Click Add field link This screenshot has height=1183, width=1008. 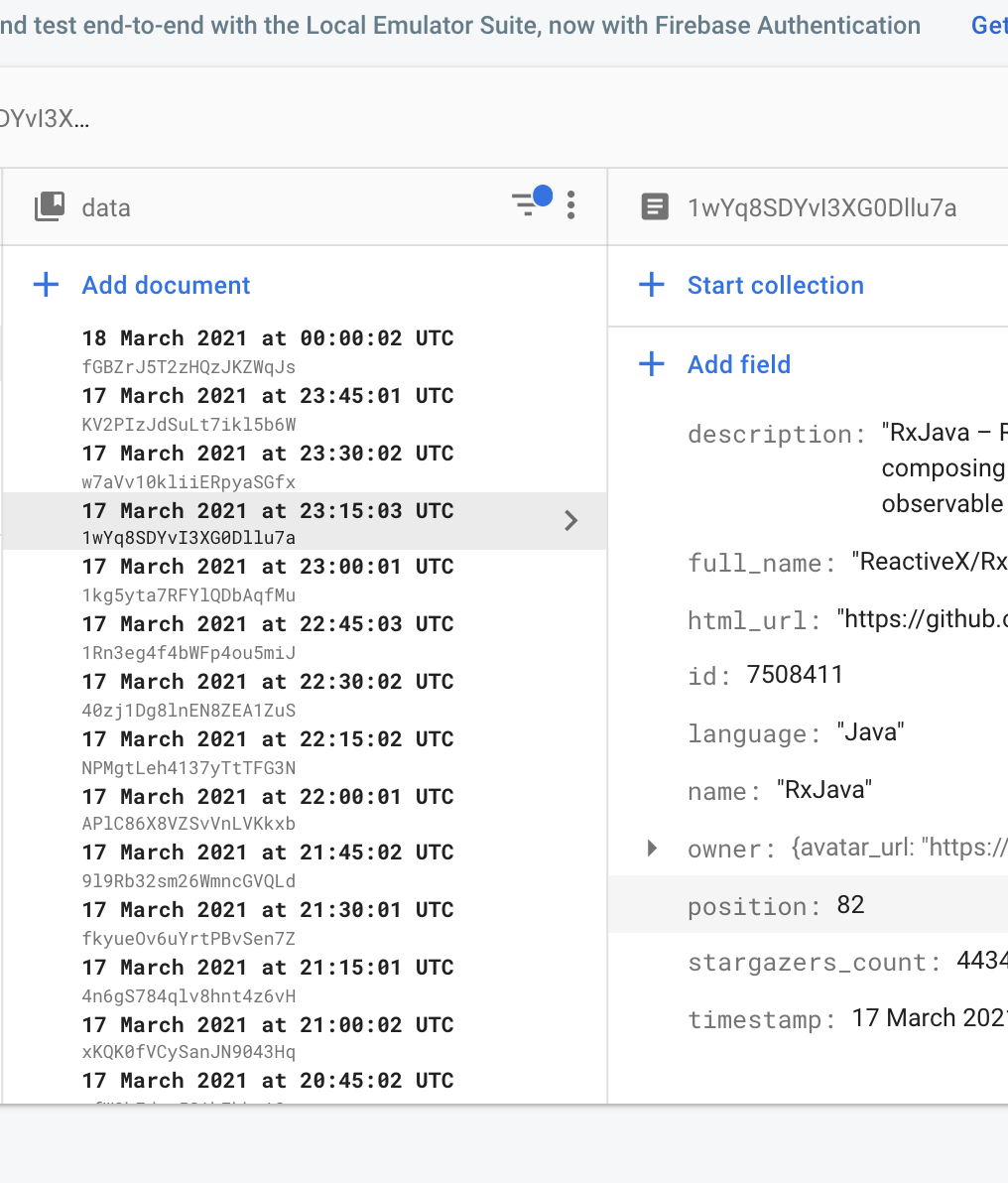point(739,364)
